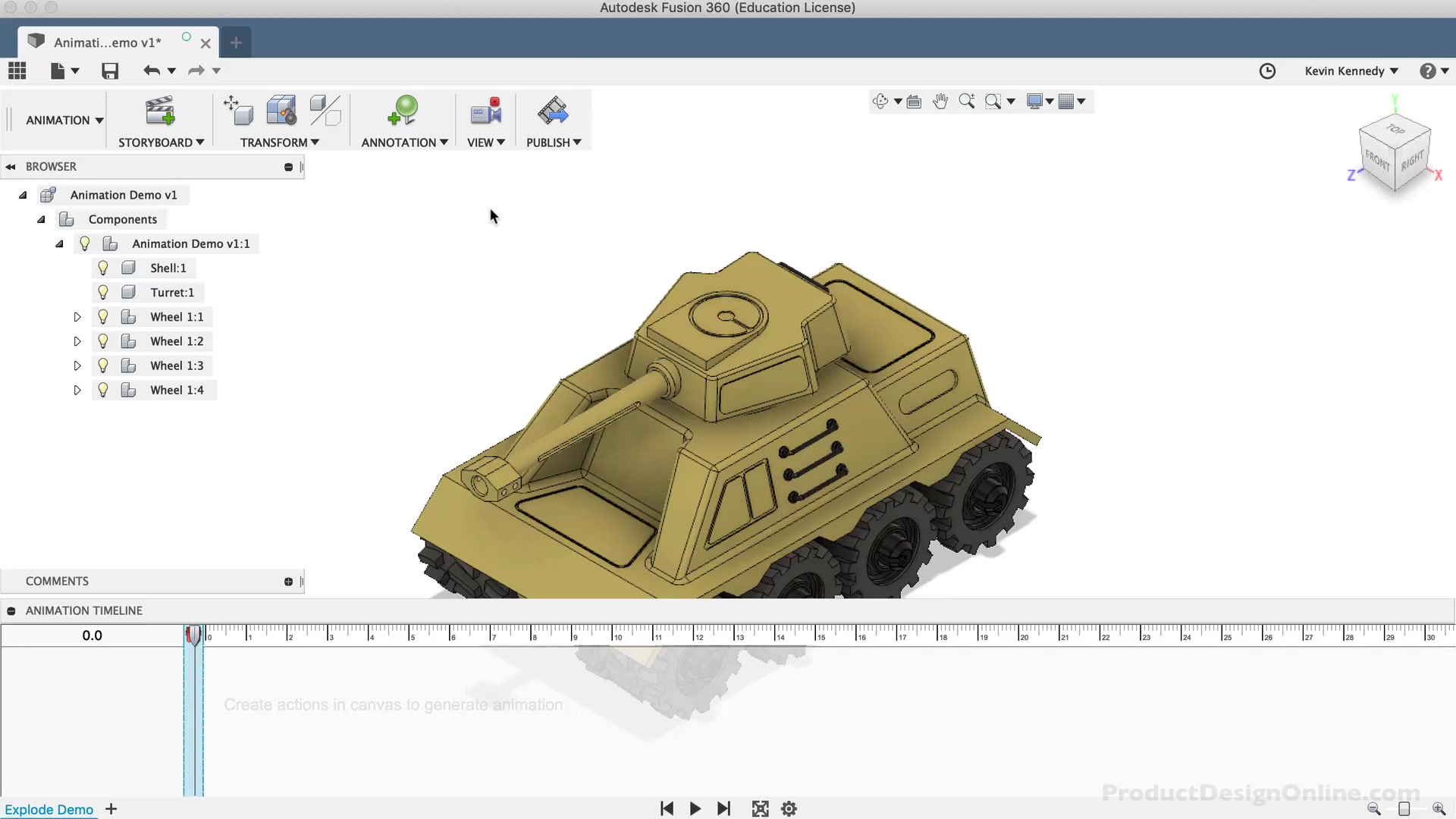Open the STORYBOARD menu

161,142
